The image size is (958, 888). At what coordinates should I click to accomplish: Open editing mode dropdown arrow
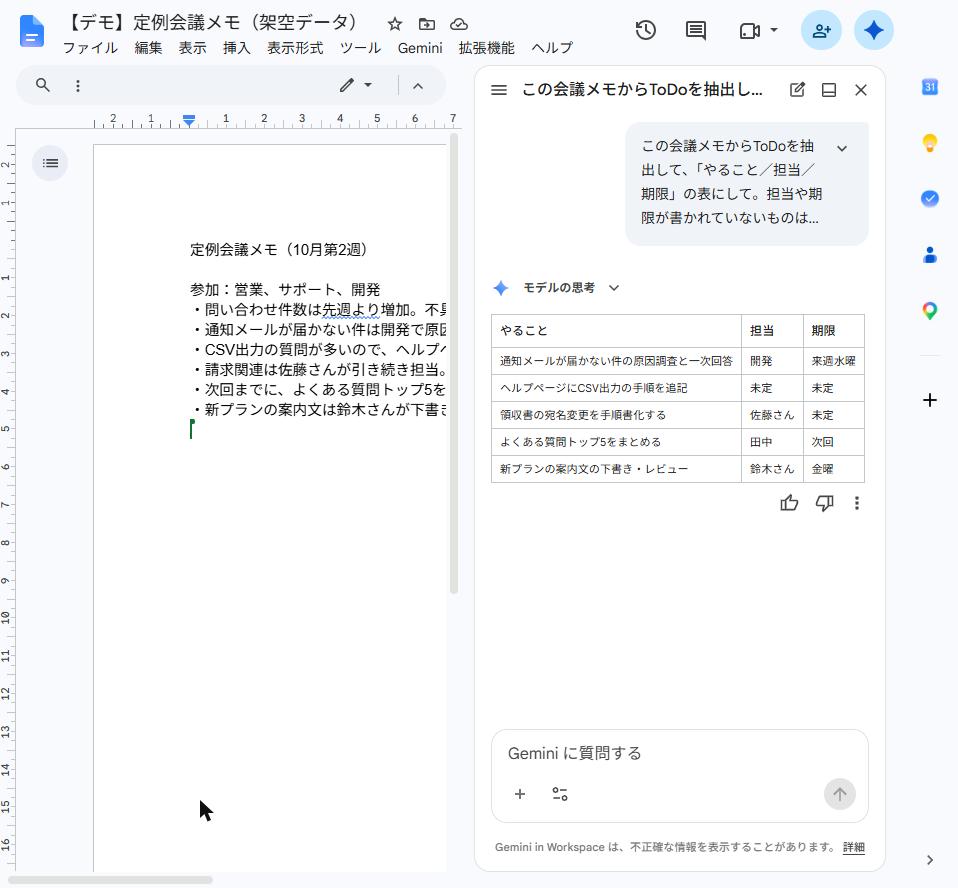pos(368,85)
